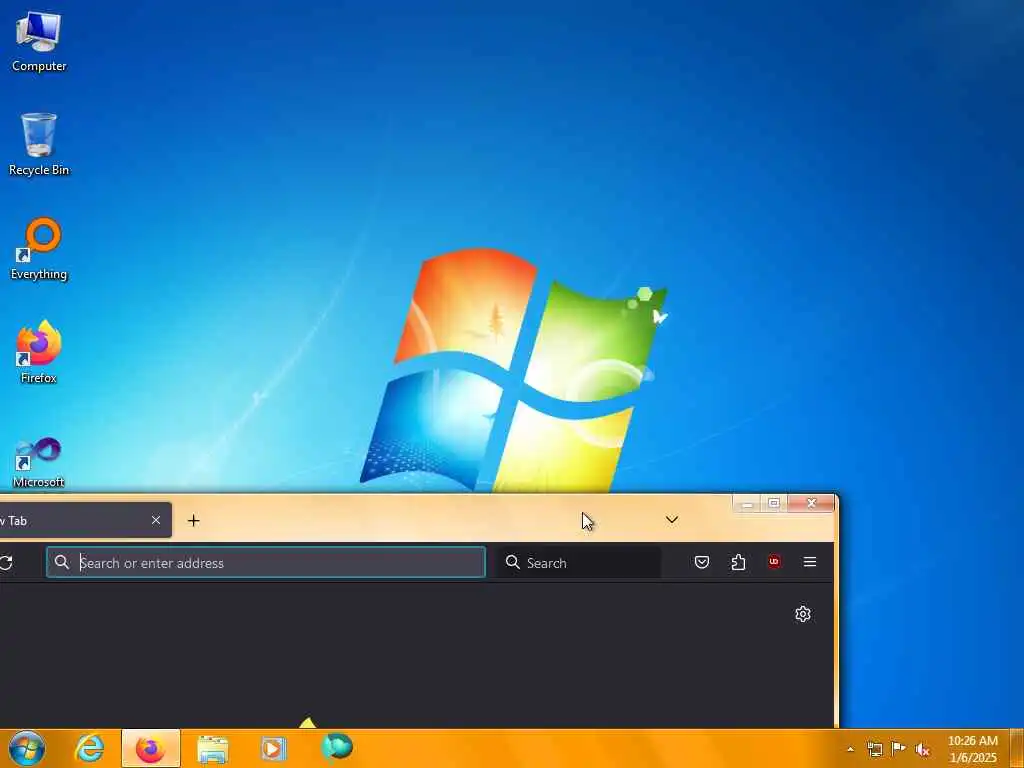Open Windows Explorer from the taskbar
Image resolution: width=1024 pixels, height=768 pixels.
(x=212, y=750)
